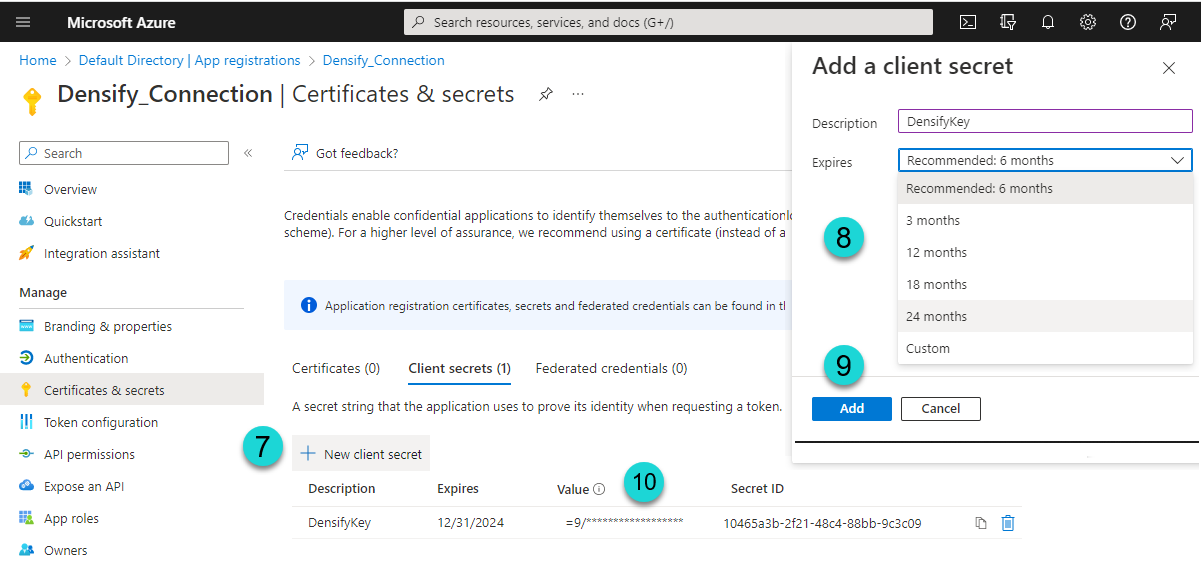Image resolution: width=1201 pixels, height=566 pixels.
Task: Choose 12 months expiry option
Action: tap(1045, 252)
